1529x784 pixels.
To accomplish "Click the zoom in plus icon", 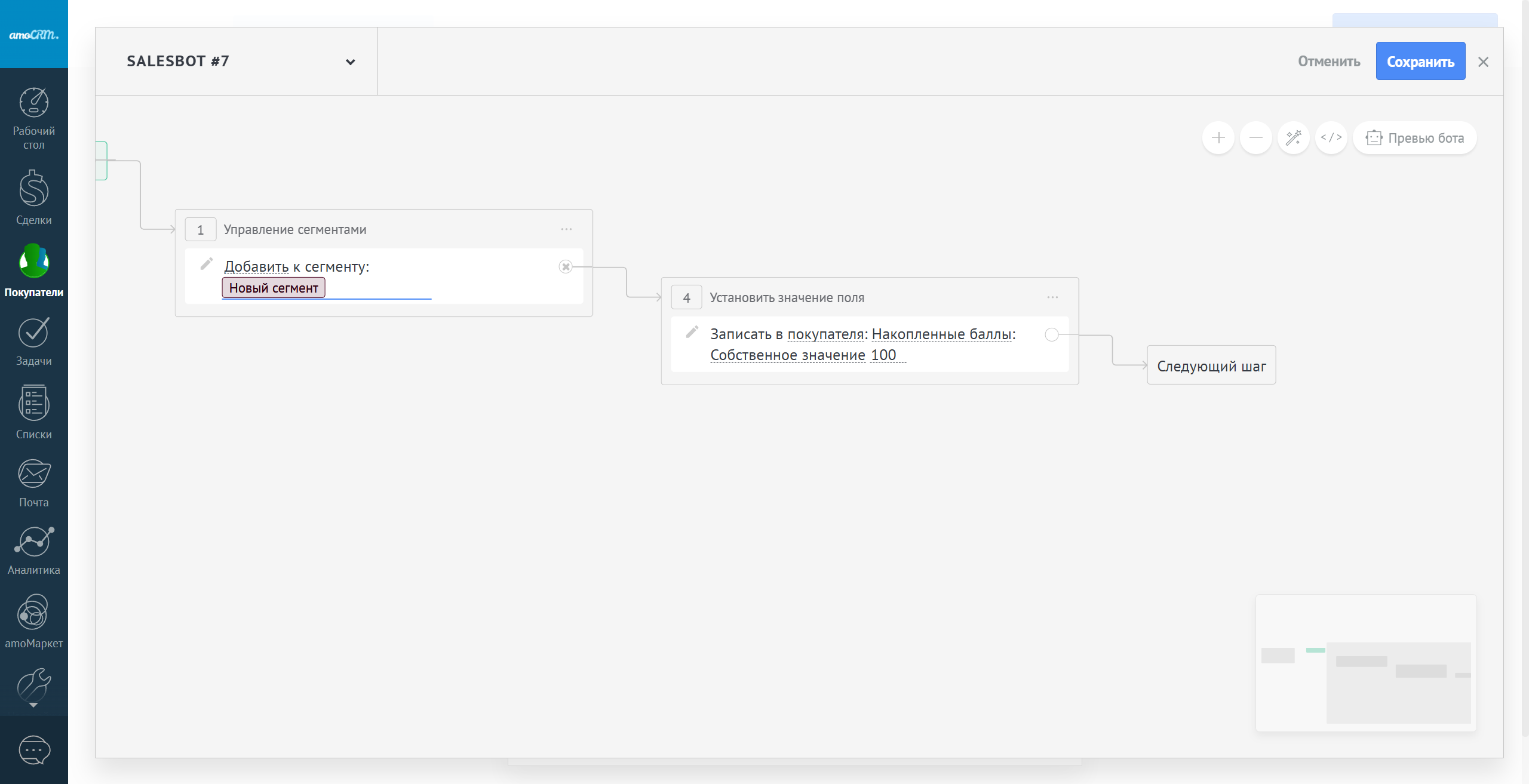I will pos(1218,138).
